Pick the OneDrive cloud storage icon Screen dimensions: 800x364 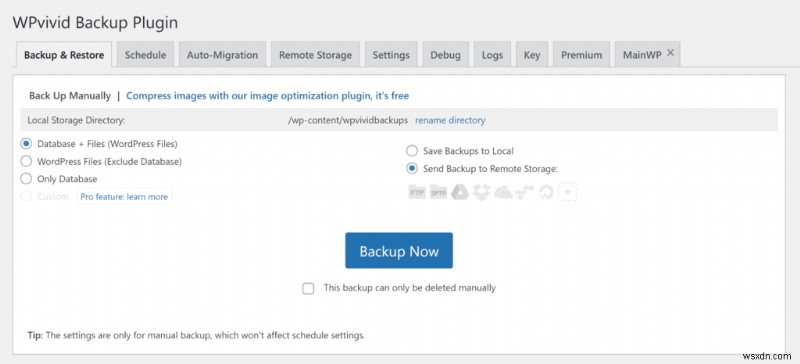point(503,192)
